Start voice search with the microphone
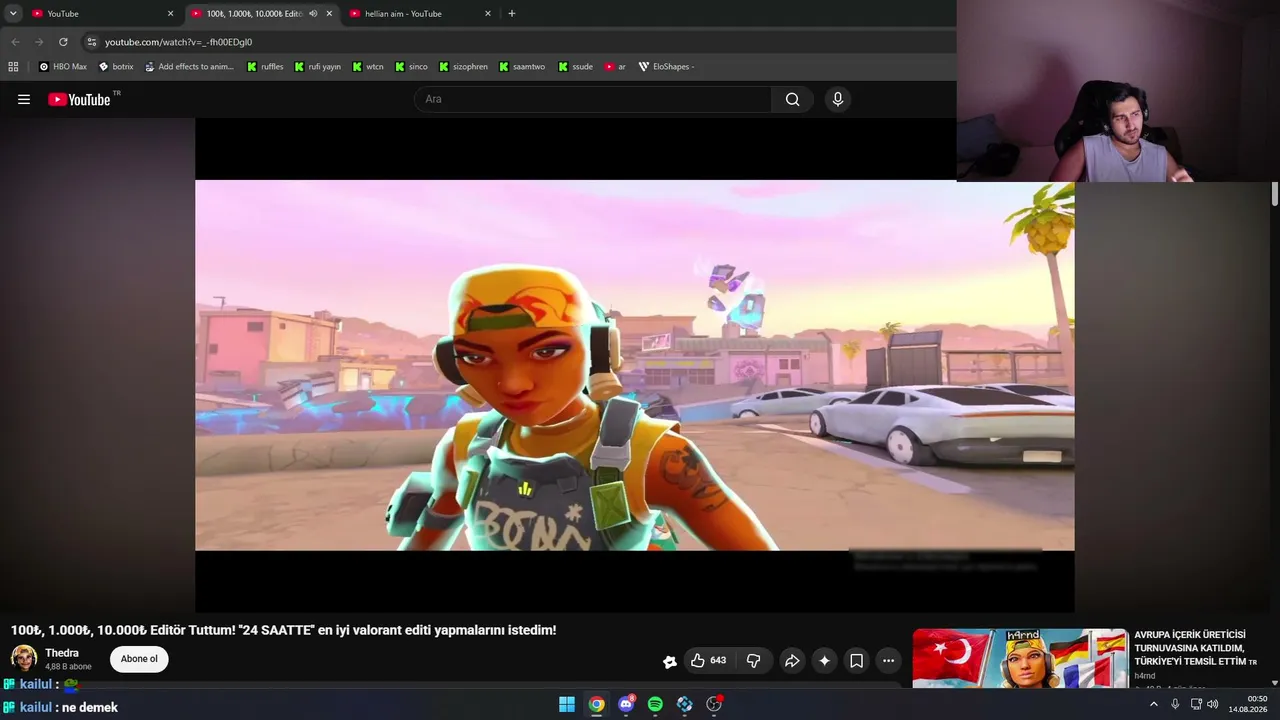1280x720 pixels. tap(838, 99)
